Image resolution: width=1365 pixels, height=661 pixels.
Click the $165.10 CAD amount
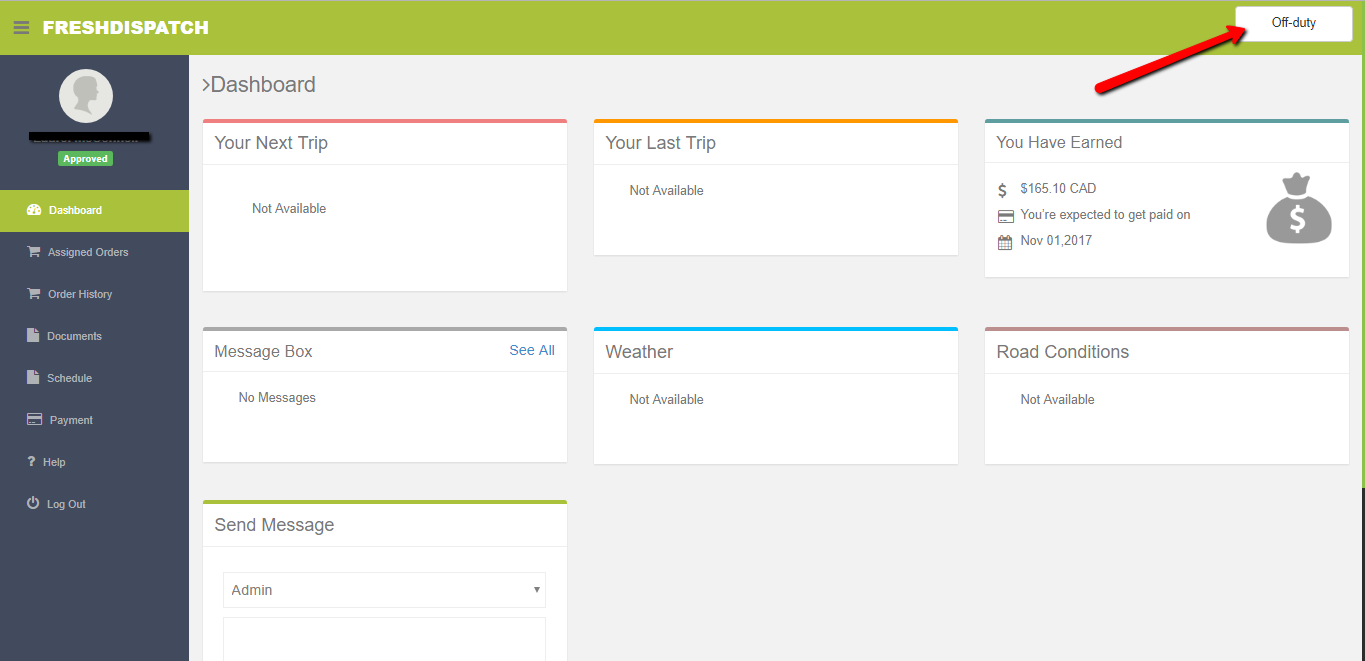[x=1058, y=188]
